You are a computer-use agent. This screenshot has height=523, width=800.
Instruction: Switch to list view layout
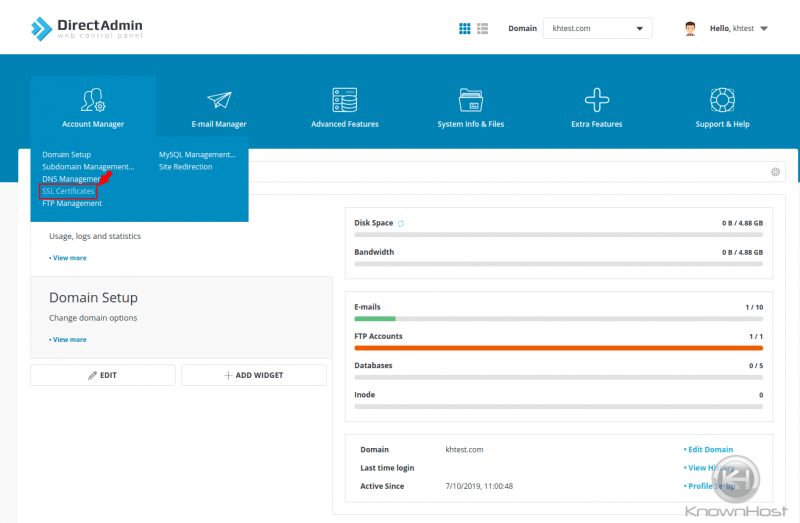(482, 29)
